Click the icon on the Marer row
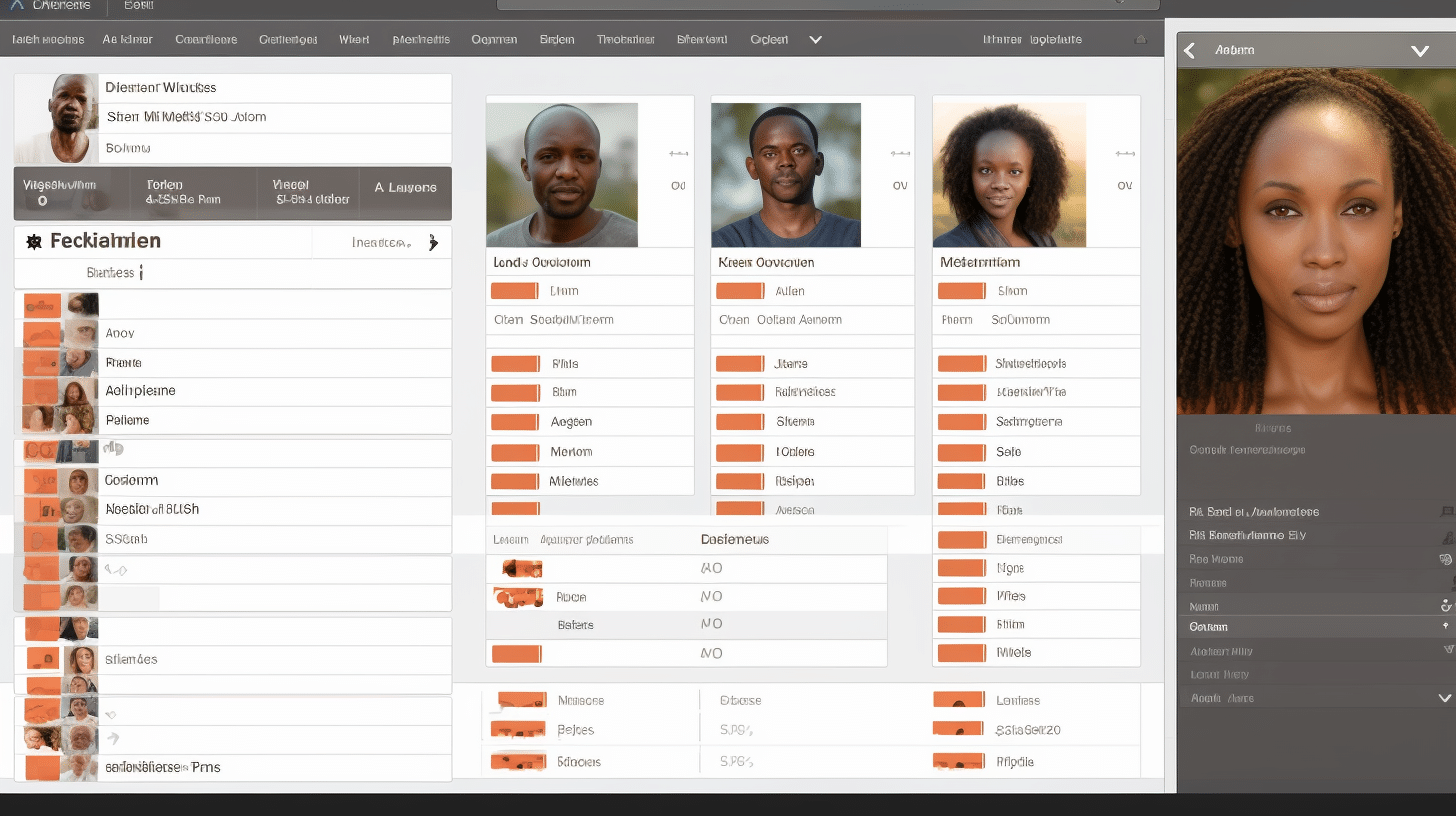Screen dimensions: 1456x816 click(x=1445, y=605)
